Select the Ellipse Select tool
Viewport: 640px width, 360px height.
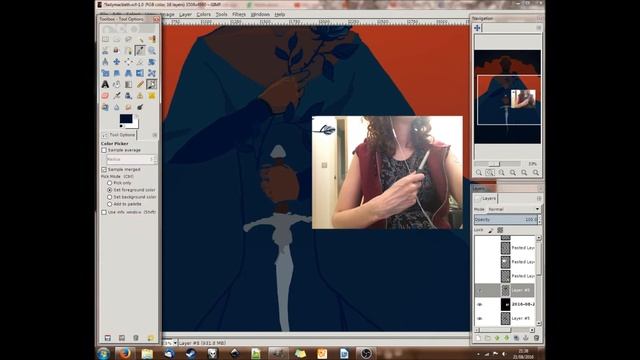[x=117, y=39]
